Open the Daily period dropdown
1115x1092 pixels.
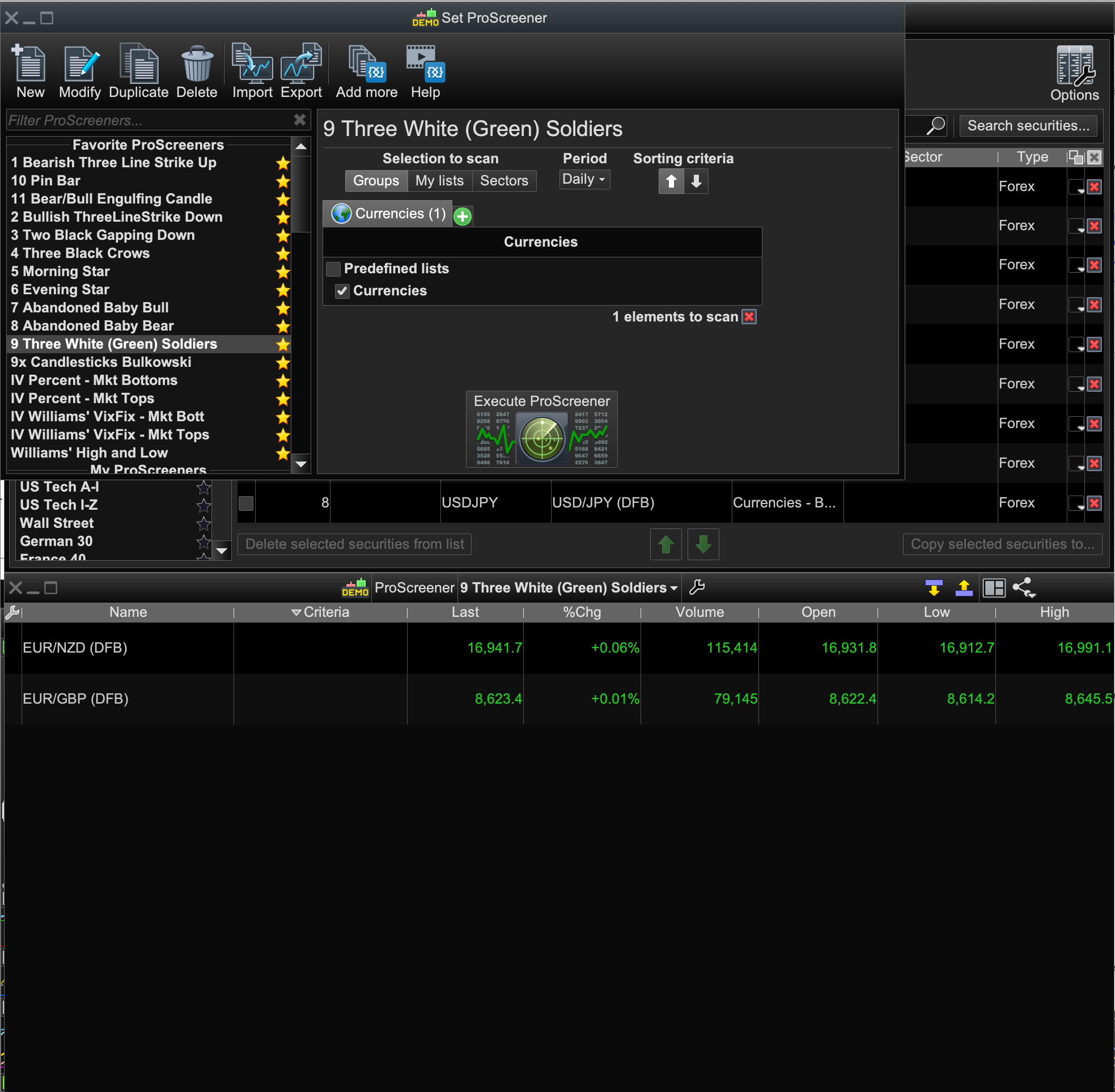coord(584,180)
